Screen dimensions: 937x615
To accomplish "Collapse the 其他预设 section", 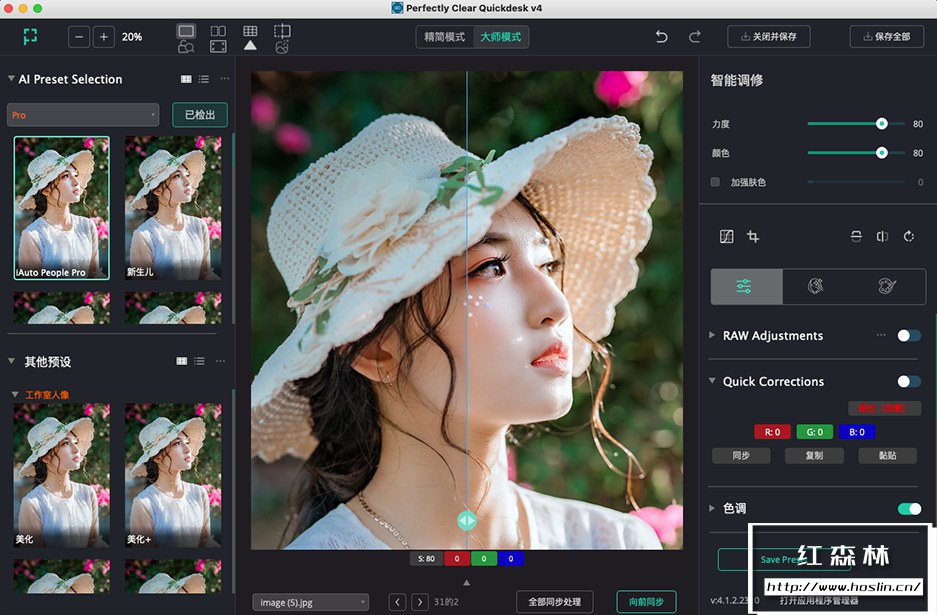I will [x=12, y=361].
